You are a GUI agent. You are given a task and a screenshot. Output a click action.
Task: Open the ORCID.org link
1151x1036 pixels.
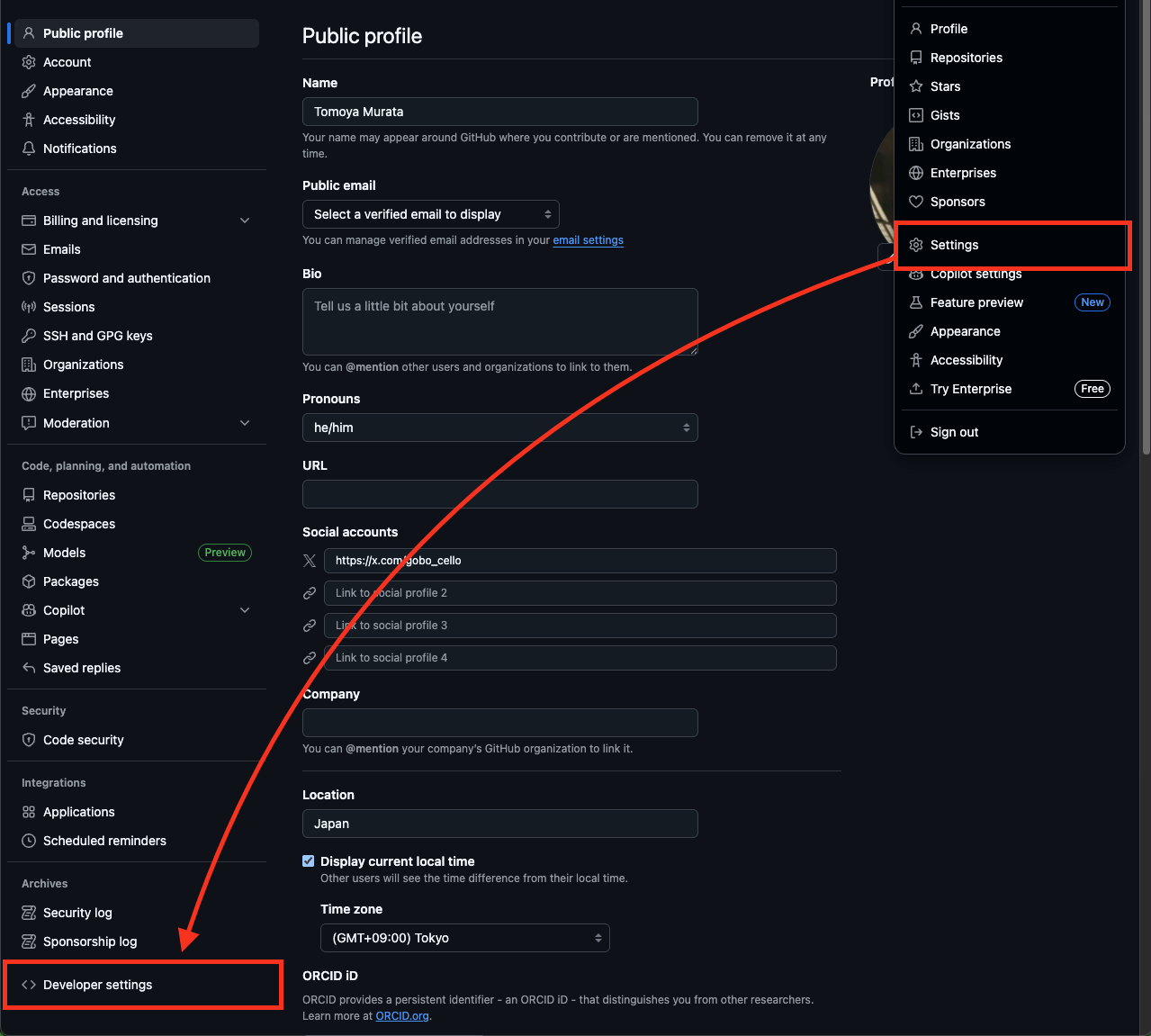pyautogui.click(x=402, y=1016)
